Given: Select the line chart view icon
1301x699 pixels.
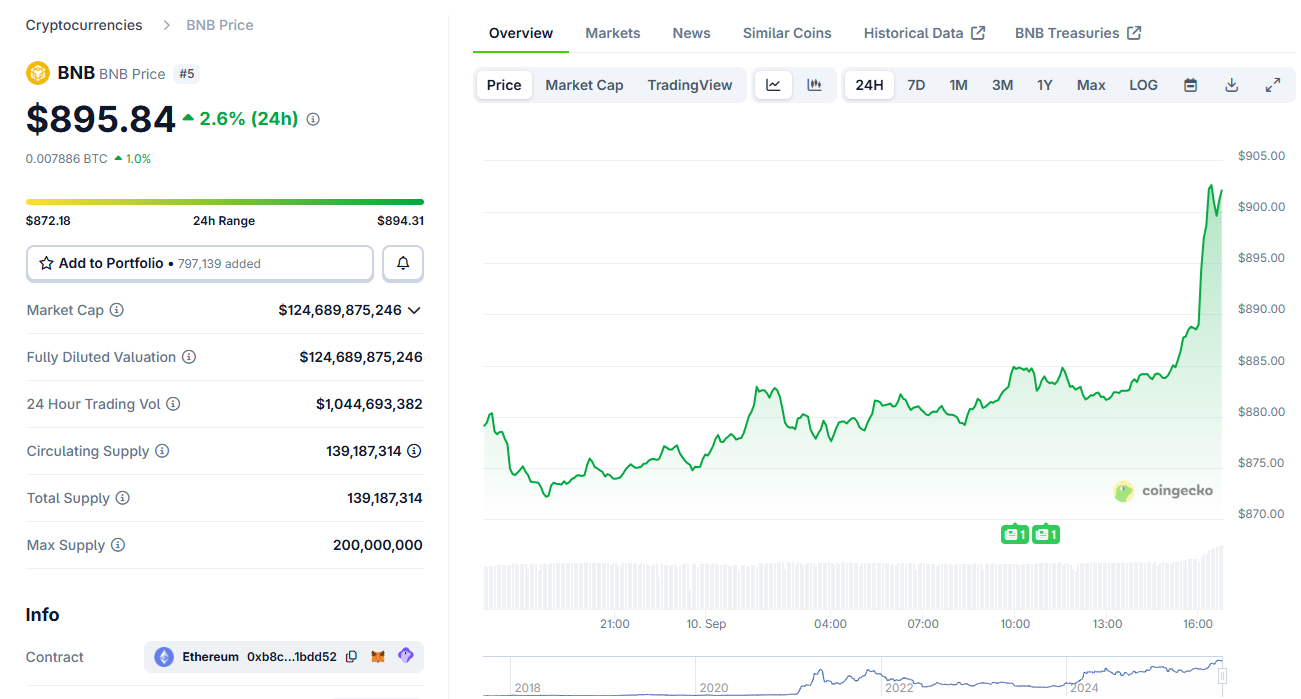Looking at the screenshot, I should click(x=773, y=85).
